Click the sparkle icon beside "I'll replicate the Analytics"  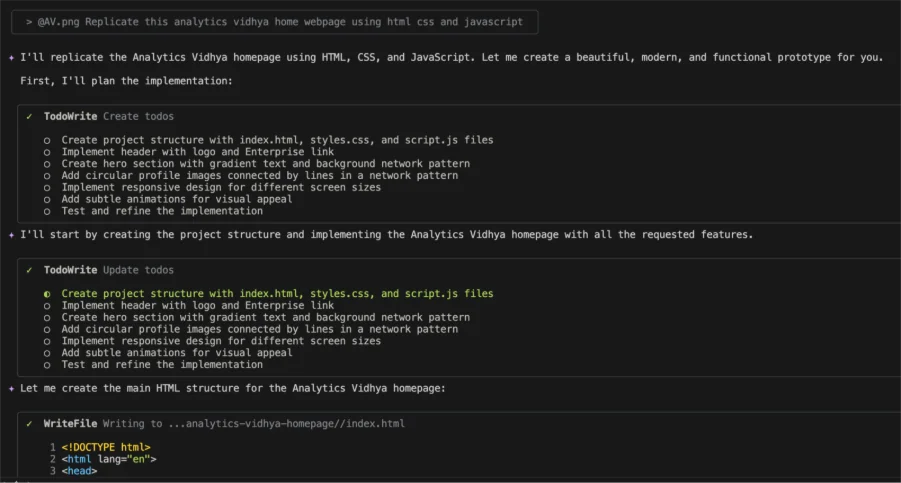(x=10, y=58)
